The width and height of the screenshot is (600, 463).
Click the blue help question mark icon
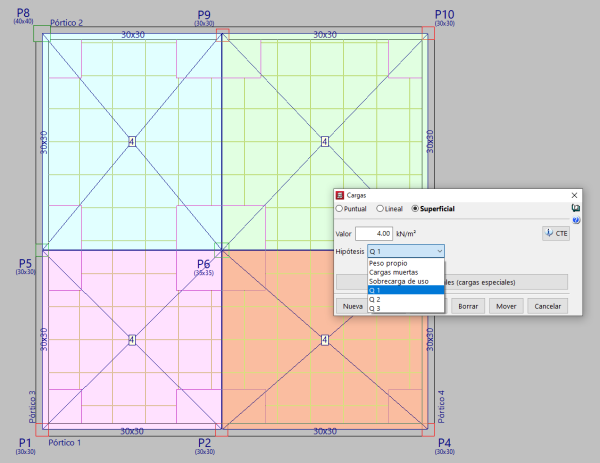pos(576,220)
